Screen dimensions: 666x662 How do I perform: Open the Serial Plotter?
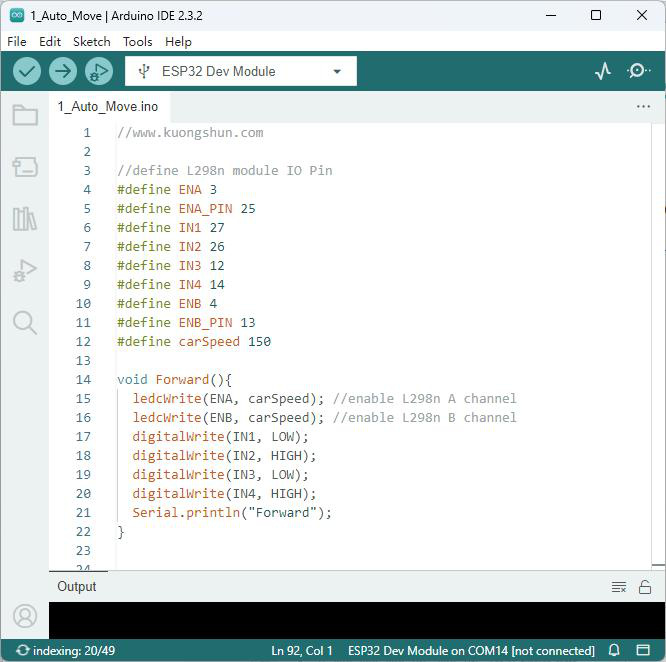(603, 71)
